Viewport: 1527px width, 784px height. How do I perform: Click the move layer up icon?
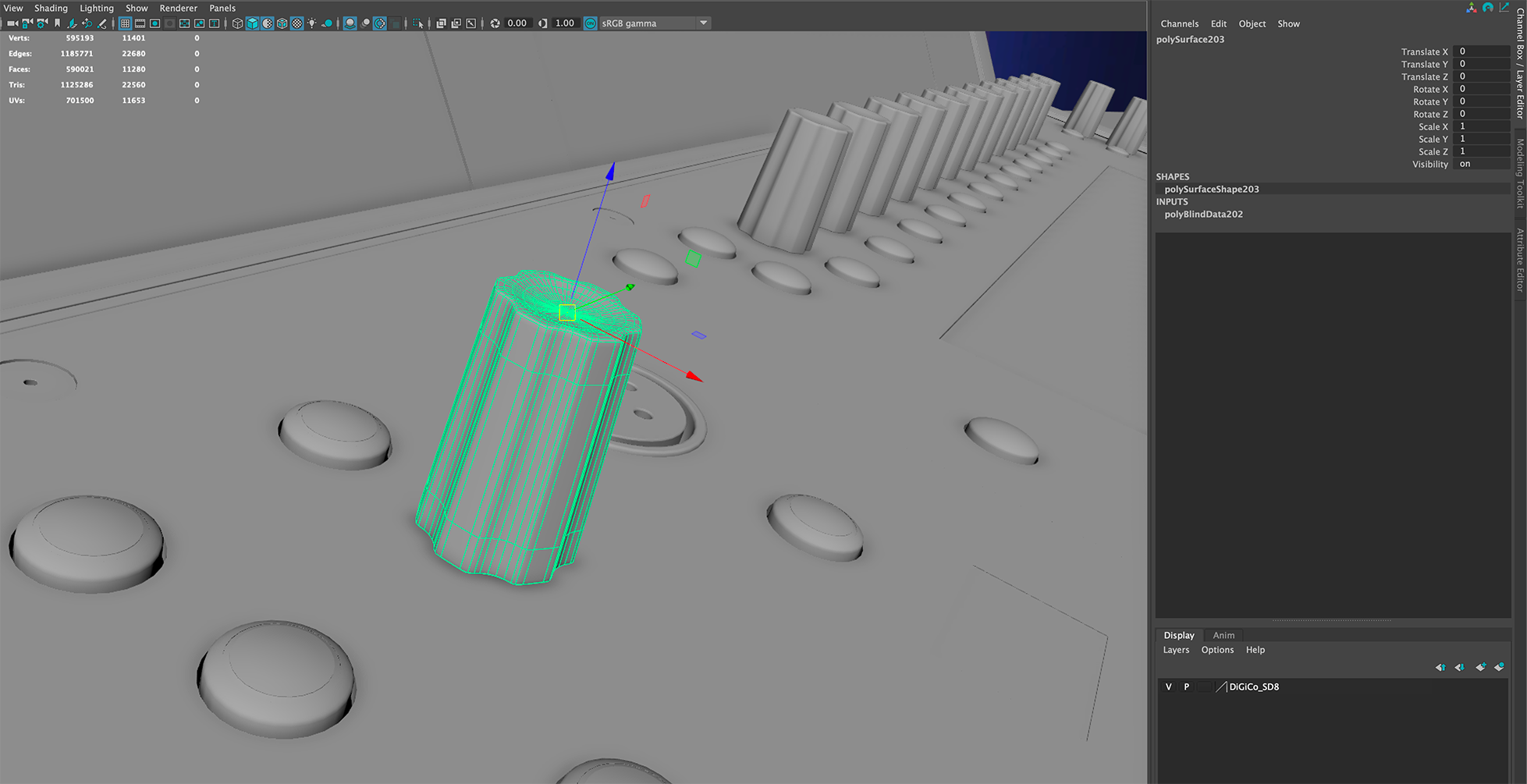point(1440,667)
